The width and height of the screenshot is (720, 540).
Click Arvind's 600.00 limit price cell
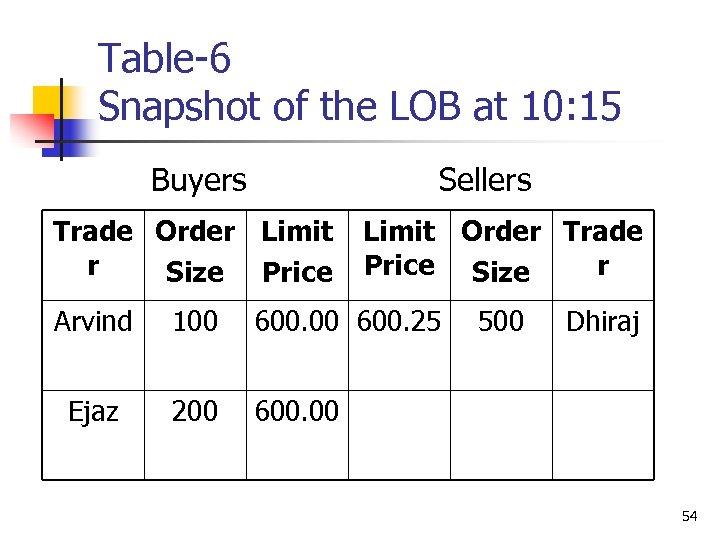point(297,322)
